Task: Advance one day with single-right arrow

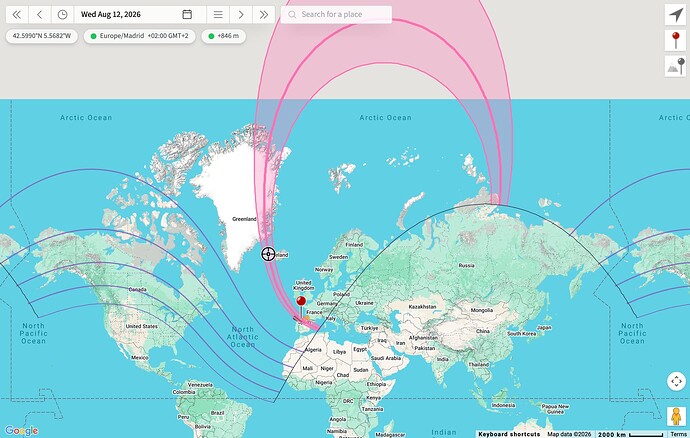Action: click(x=241, y=15)
